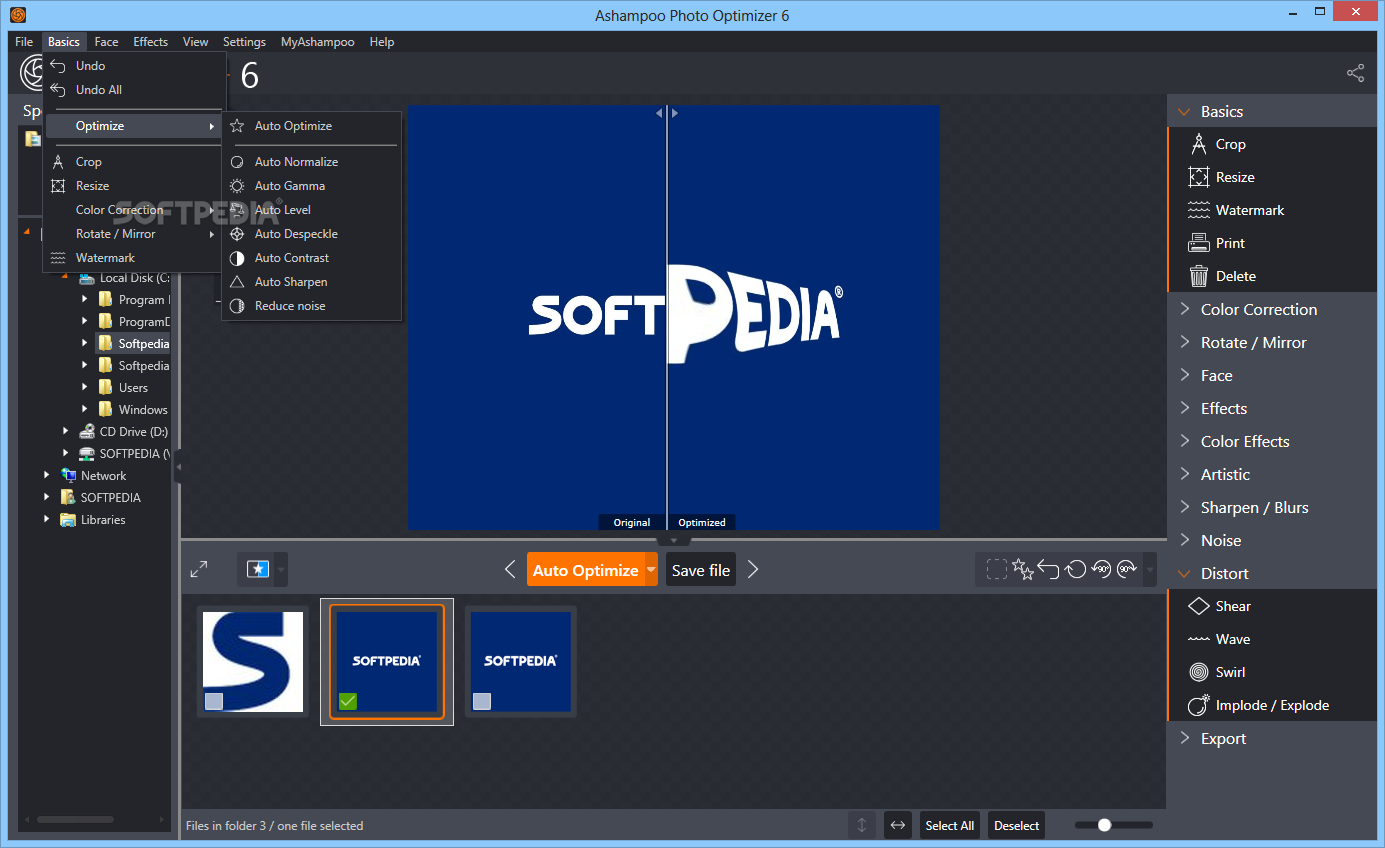Click the Print printer icon
The image size is (1385, 848).
tap(1198, 243)
